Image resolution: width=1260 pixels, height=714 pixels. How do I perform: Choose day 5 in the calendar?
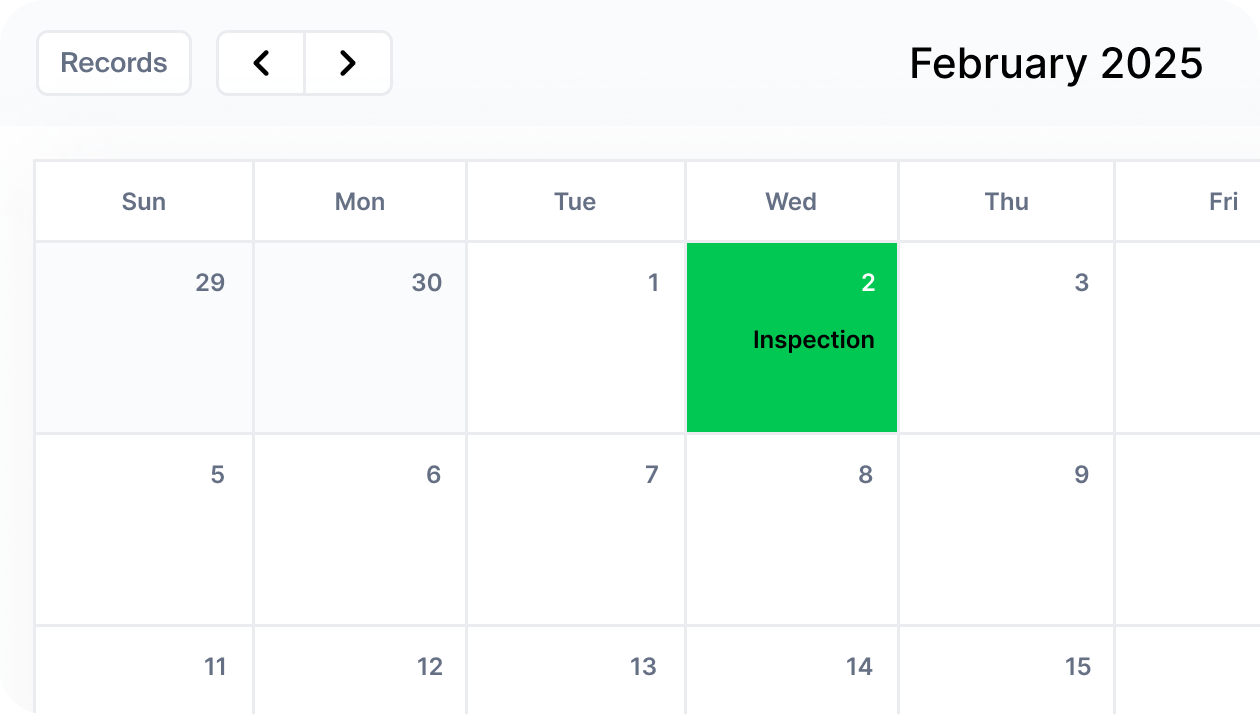(x=144, y=530)
